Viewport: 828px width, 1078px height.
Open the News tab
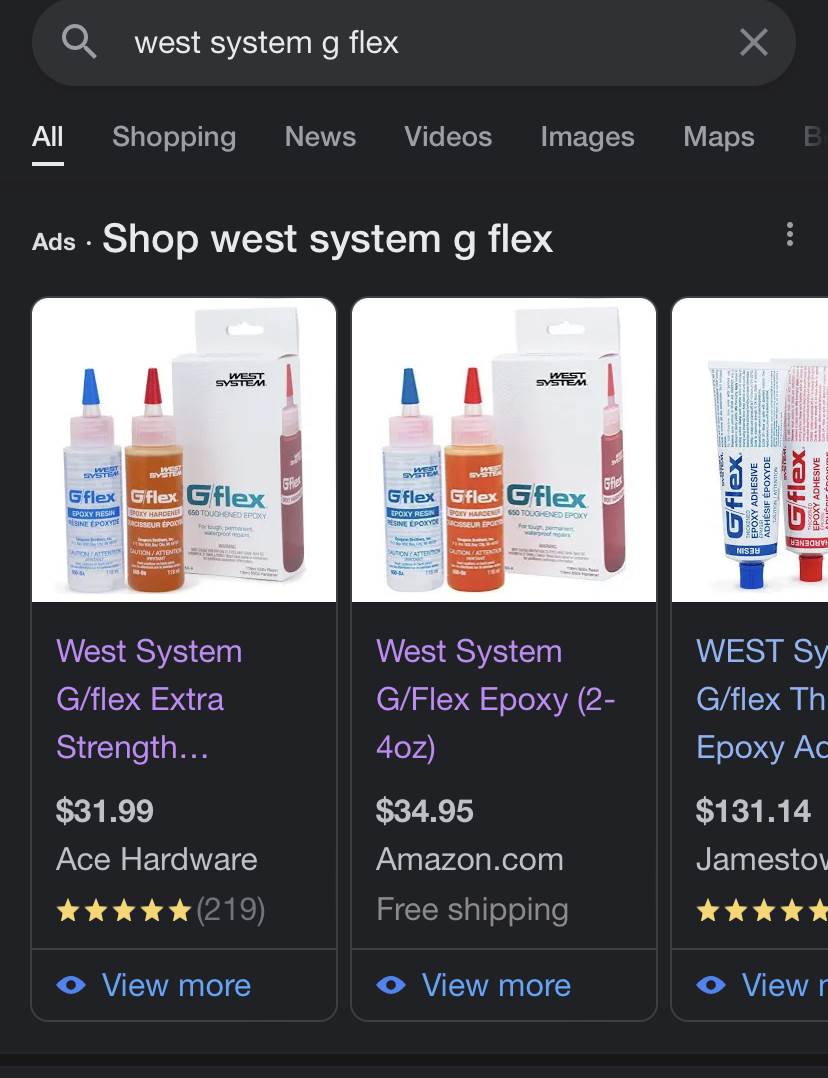pos(320,137)
